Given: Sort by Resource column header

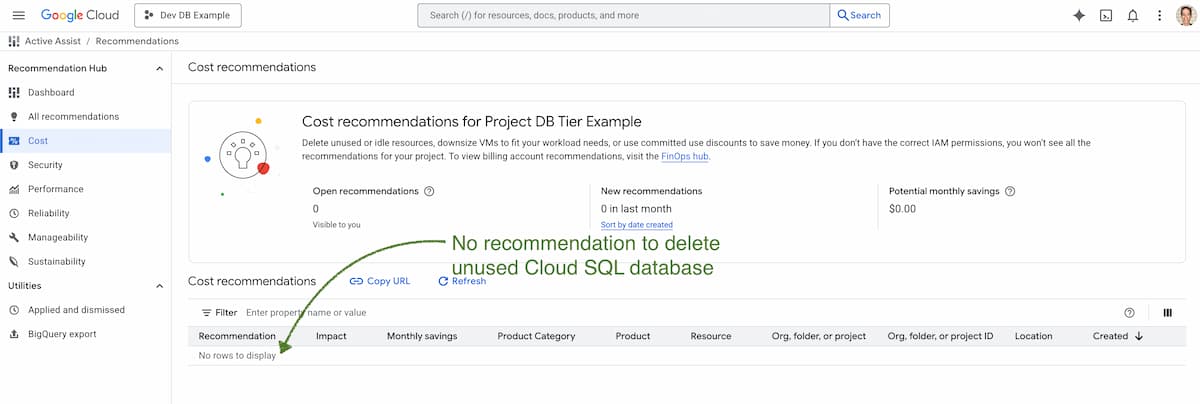Looking at the screenshot, I should (x=711, y=336).
